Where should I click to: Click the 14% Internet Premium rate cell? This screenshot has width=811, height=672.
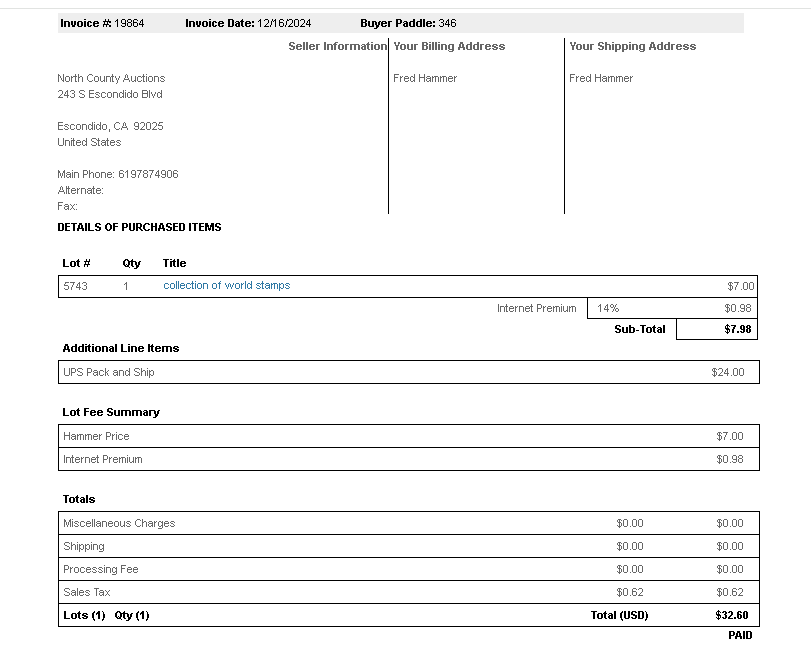click(x=608, y=308)
